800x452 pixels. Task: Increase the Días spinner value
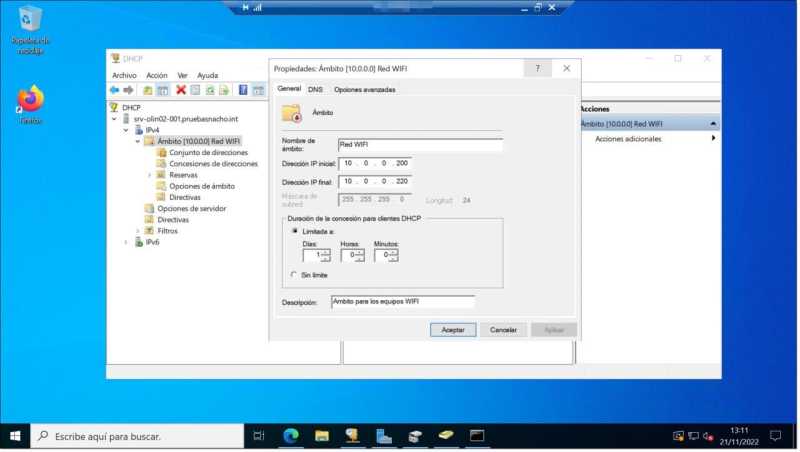tap(327, 252)
